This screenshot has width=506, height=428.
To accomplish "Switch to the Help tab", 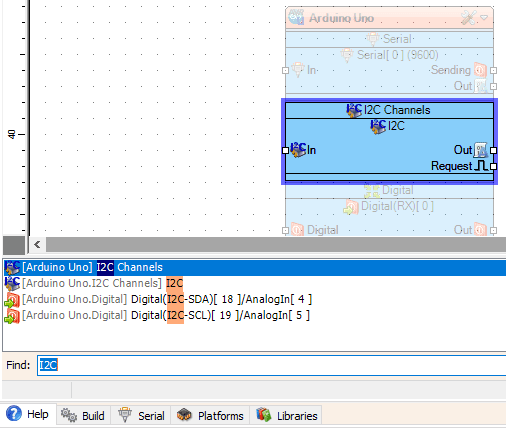I will 28,414.
